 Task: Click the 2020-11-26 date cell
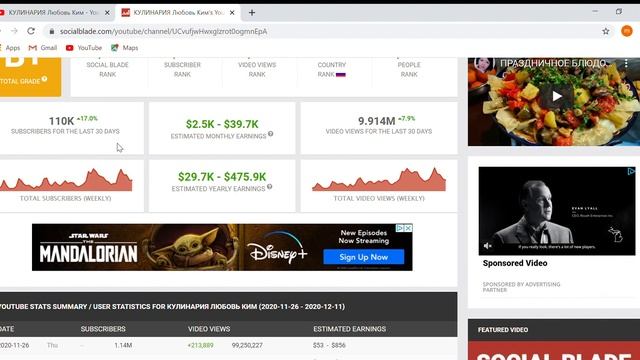pyautogui.click(x=14, y=345)
